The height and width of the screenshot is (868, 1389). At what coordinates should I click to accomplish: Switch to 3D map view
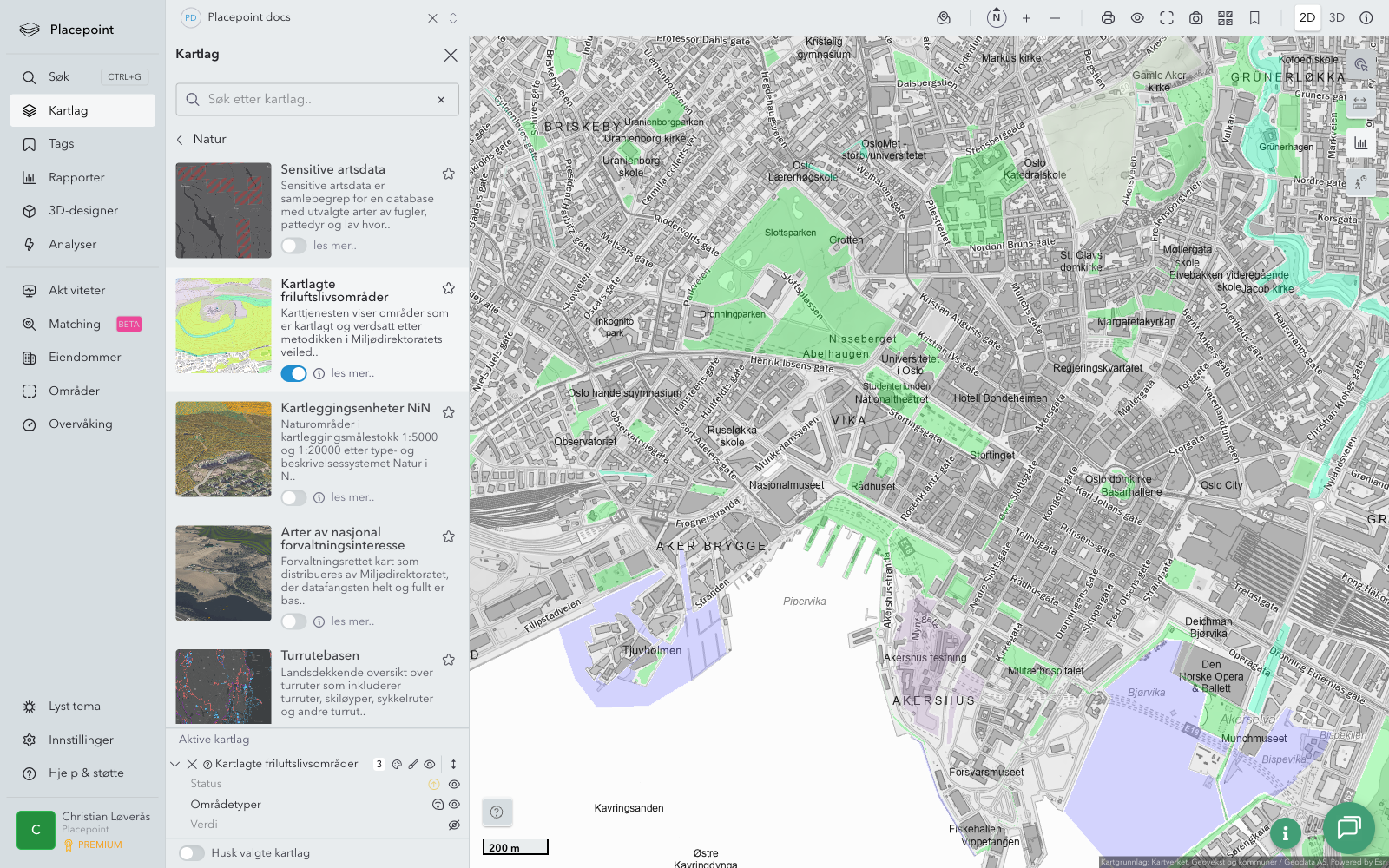(1337, 18)
